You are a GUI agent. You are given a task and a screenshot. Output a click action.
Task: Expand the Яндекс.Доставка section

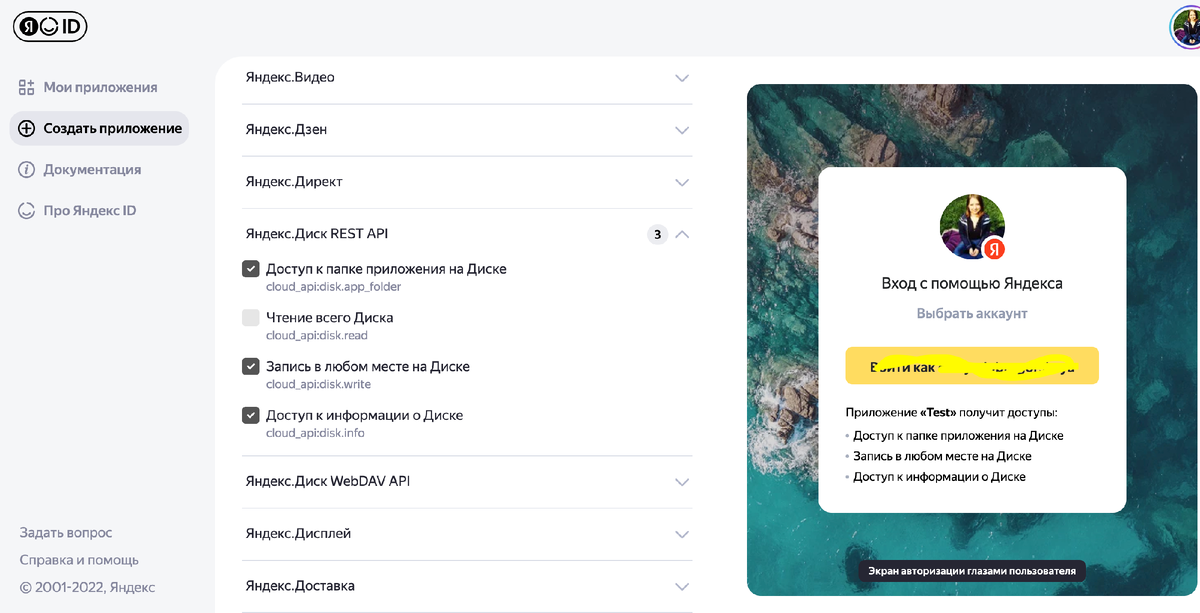[x=467, y=586]
